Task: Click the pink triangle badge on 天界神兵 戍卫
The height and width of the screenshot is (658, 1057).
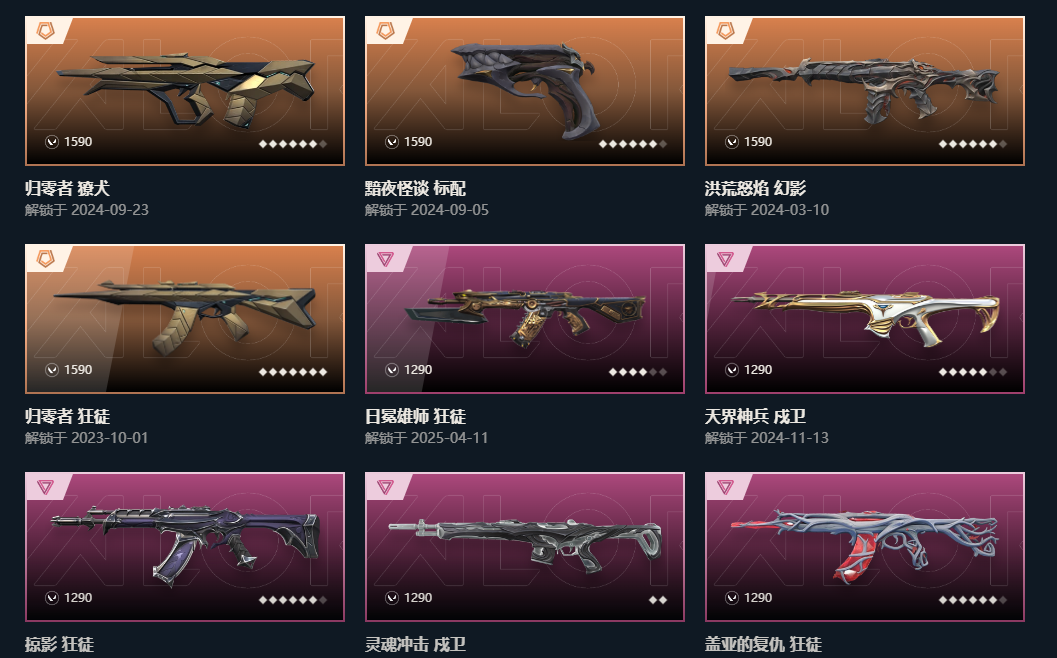Action: pos(725,258)
